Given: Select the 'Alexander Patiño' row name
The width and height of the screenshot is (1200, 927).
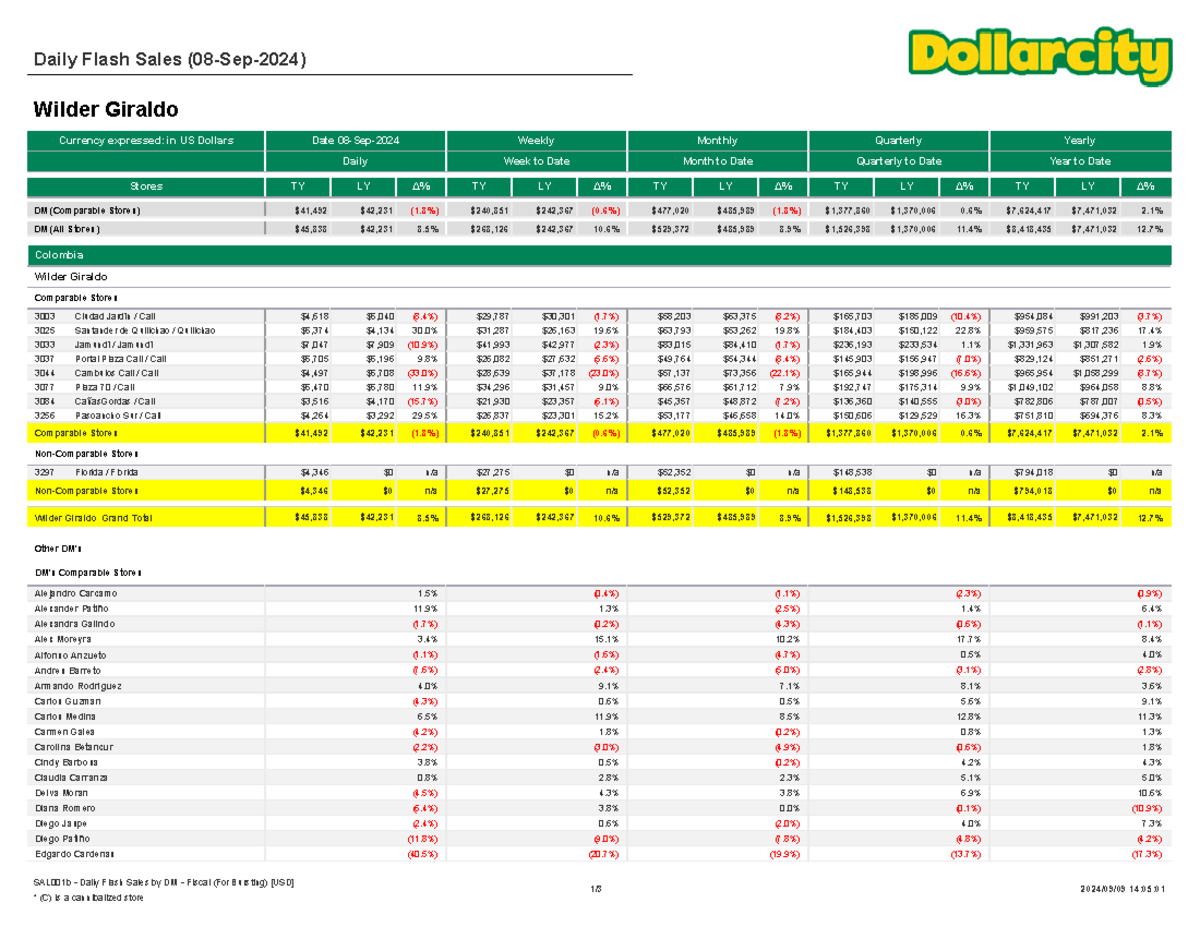Looking at the screenshot, I should coord(73,608).
